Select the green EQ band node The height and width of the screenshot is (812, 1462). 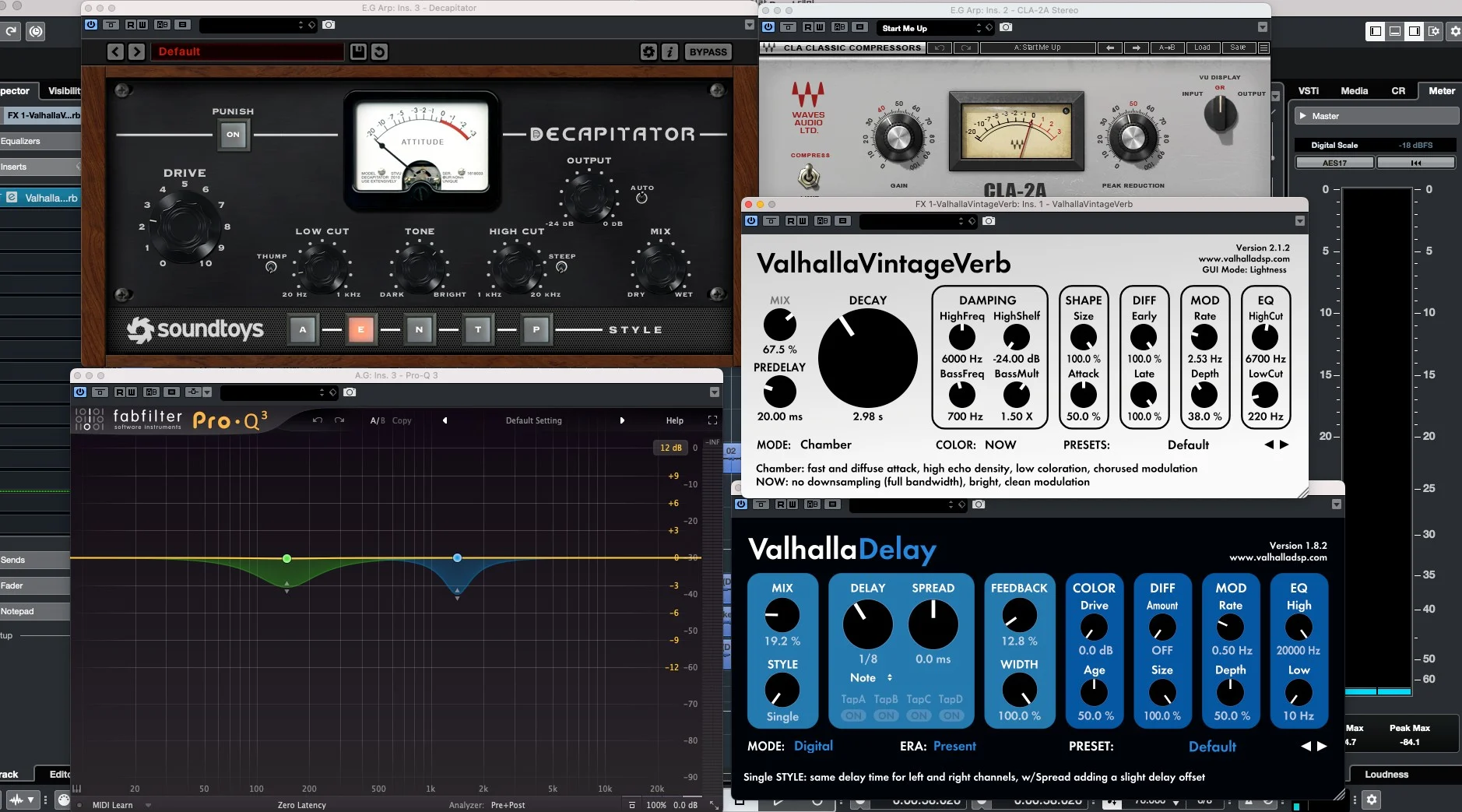[x=287, y=558]
